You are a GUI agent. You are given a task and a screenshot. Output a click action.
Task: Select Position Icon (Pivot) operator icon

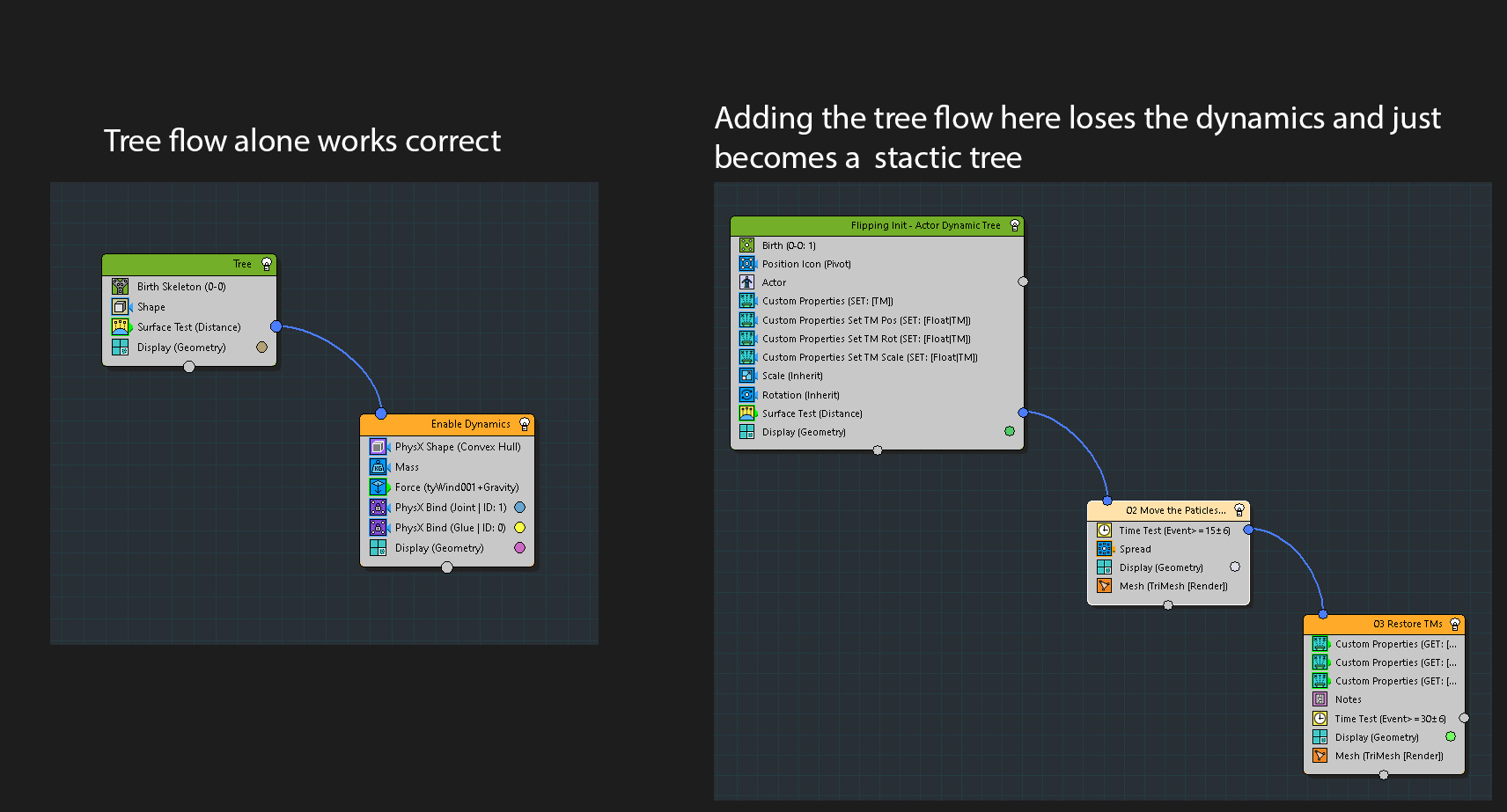coord(746,263)
